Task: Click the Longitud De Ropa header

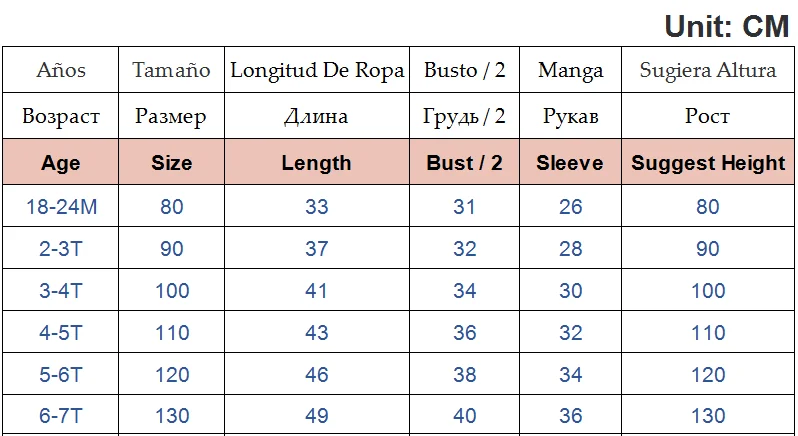Action: 317,70
